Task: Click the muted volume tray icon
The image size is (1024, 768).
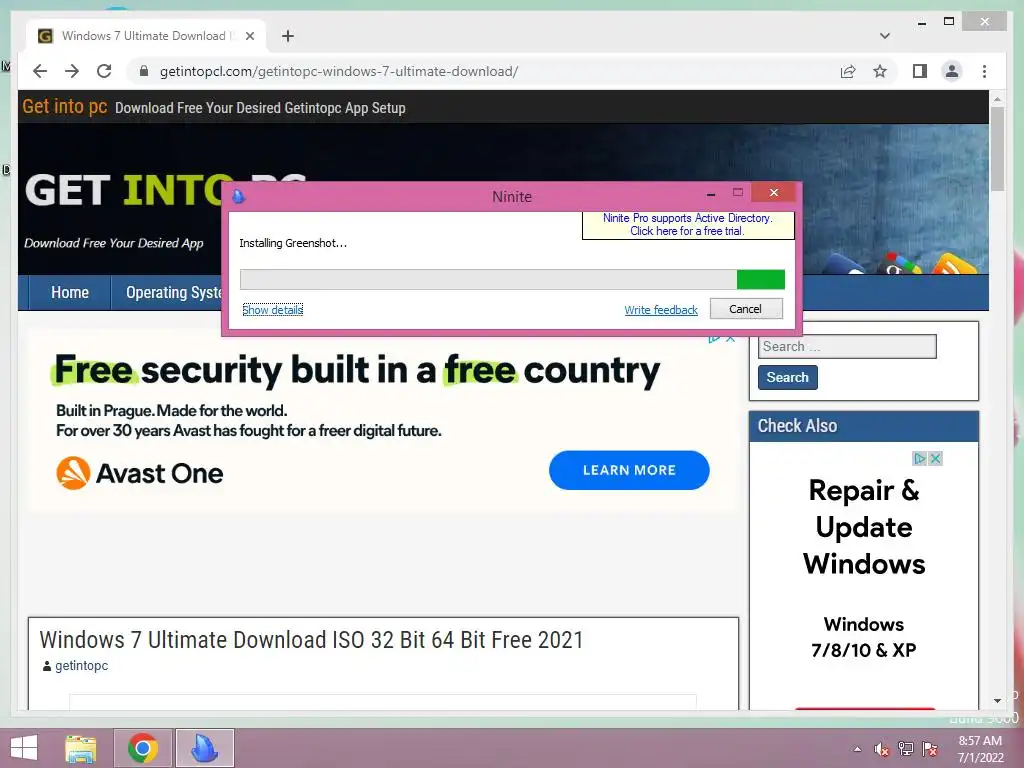Action: point(882,749)
